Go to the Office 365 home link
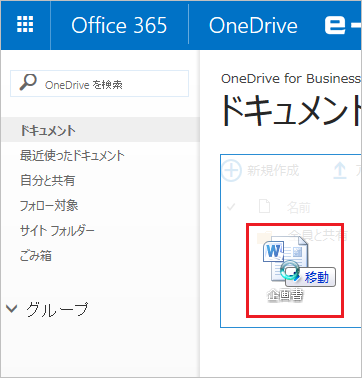 [x=119, y=25]
